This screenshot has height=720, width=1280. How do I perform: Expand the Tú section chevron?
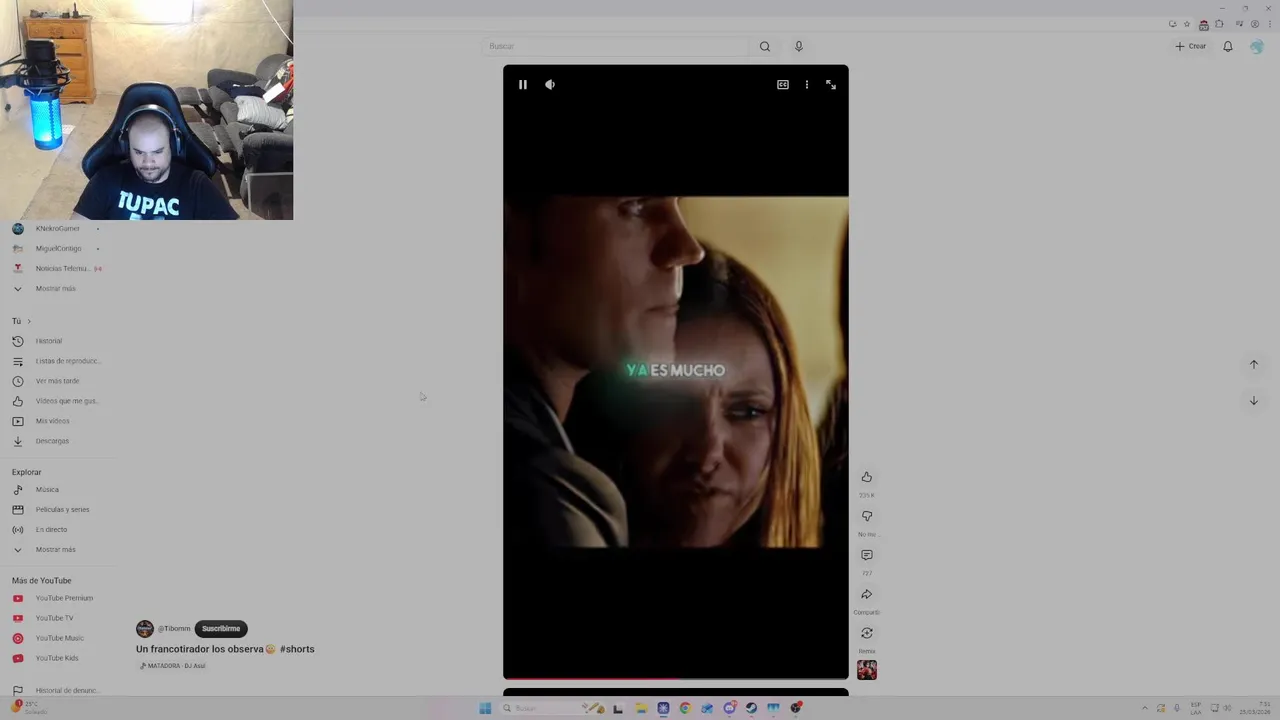tap(29, 321)
